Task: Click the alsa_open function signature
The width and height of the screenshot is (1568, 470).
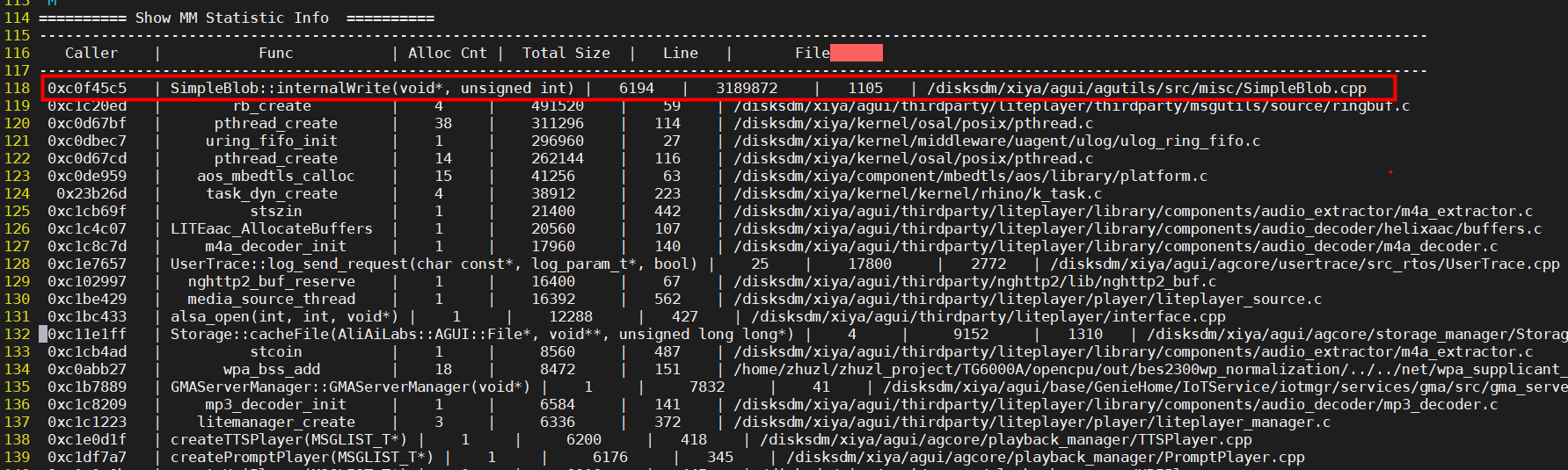Action: tap(285, 316)
